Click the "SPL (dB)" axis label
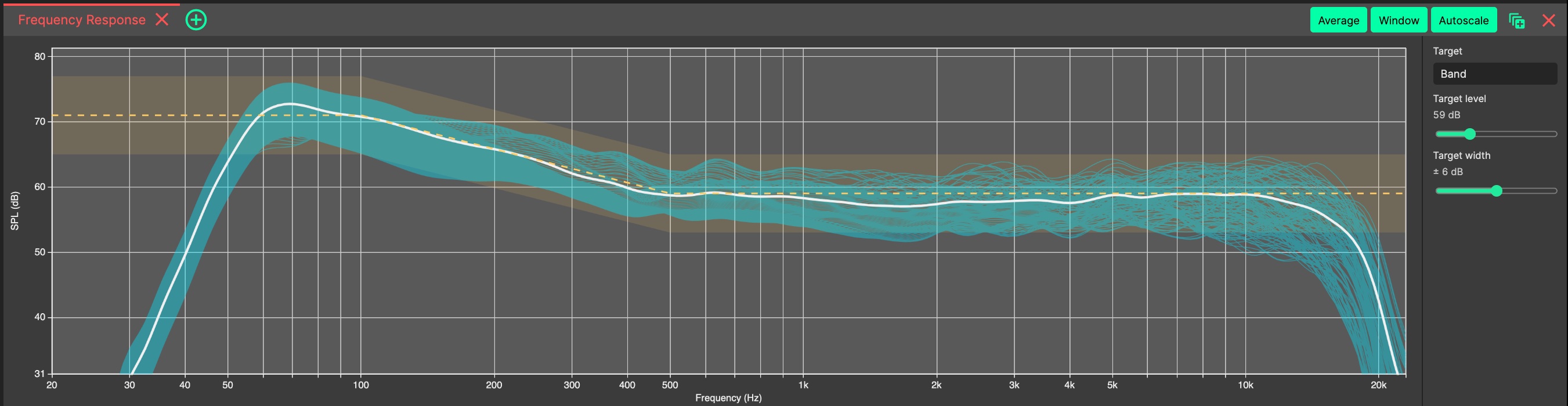The width and height of the screenshot is (1568, 406). coord(15,211)
